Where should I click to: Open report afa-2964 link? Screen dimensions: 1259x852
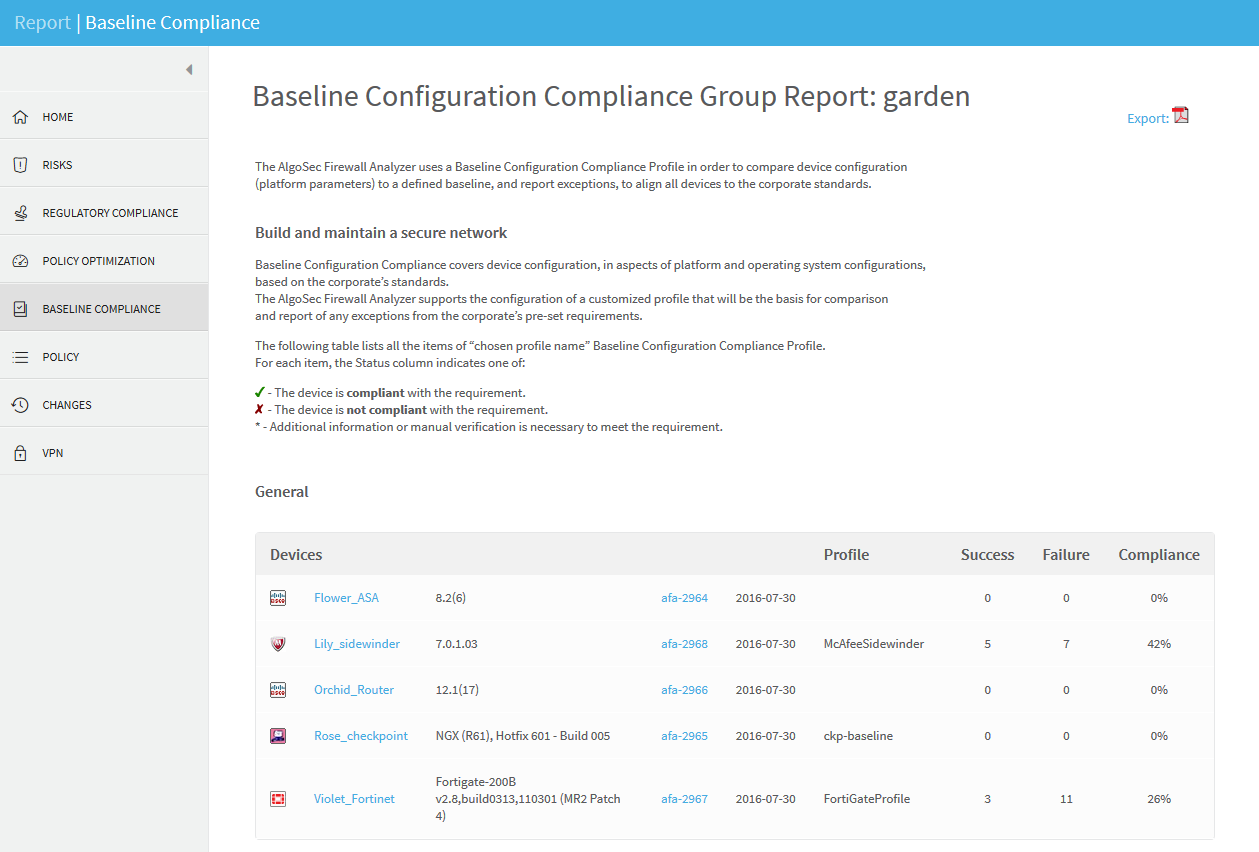click(x=684, y=598)
